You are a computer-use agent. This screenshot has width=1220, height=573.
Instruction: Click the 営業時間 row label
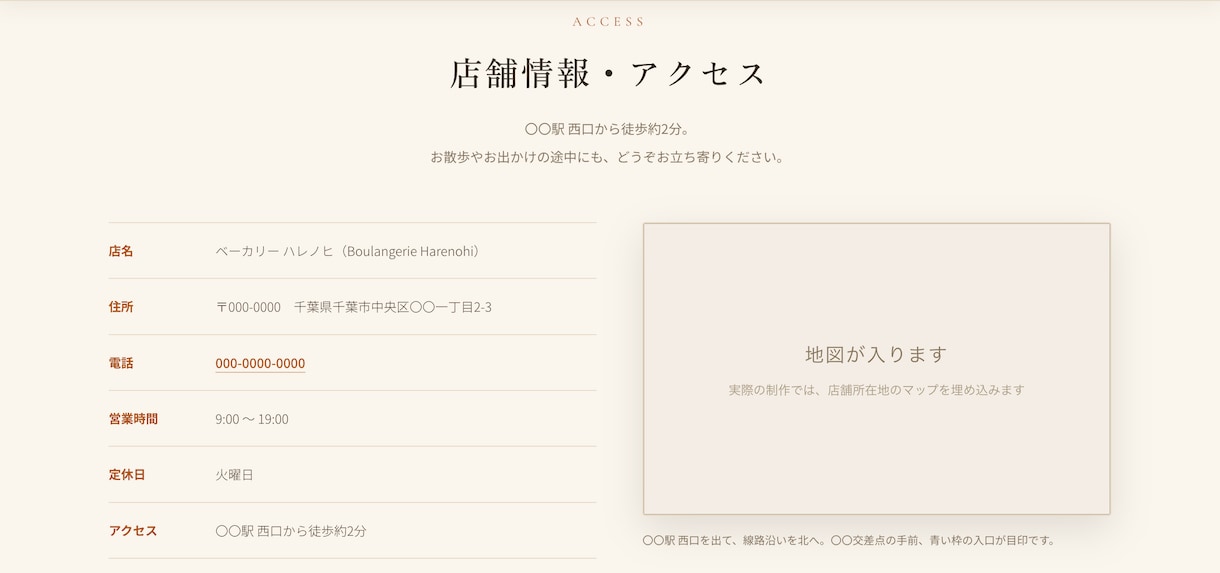click(x=133, y=419)
